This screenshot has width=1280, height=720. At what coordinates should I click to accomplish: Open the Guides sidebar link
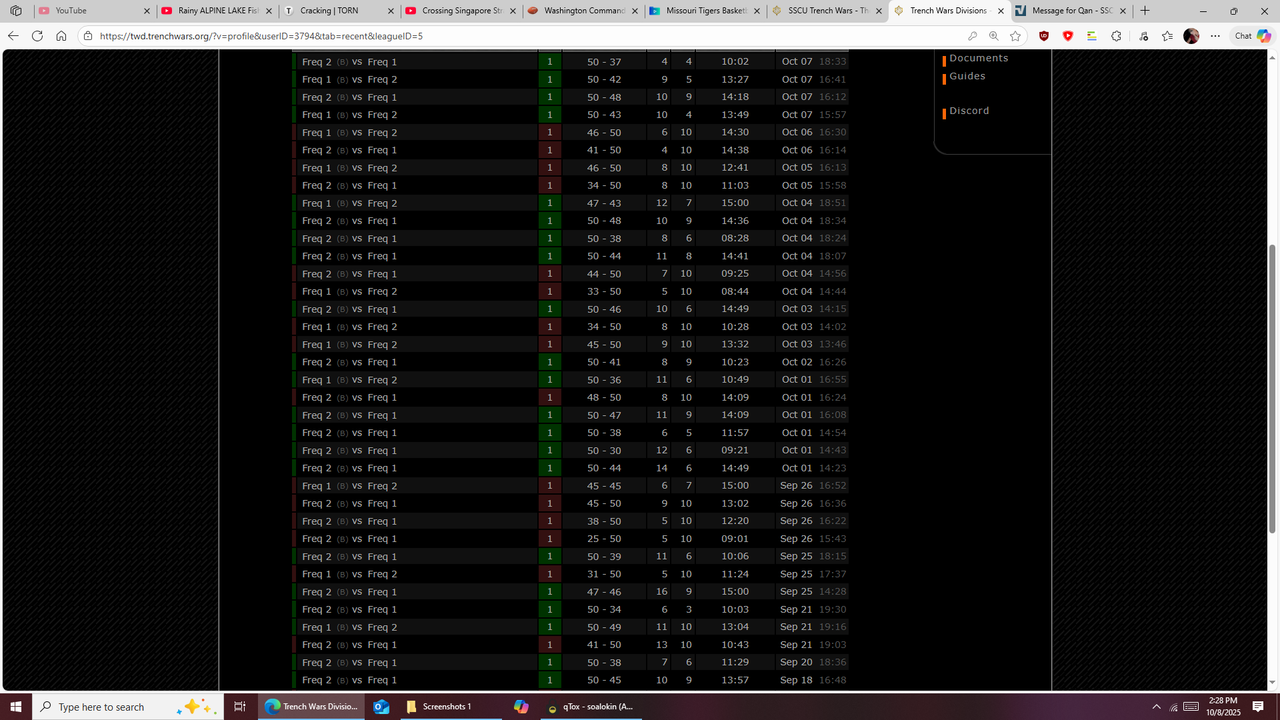pos(967,76)
